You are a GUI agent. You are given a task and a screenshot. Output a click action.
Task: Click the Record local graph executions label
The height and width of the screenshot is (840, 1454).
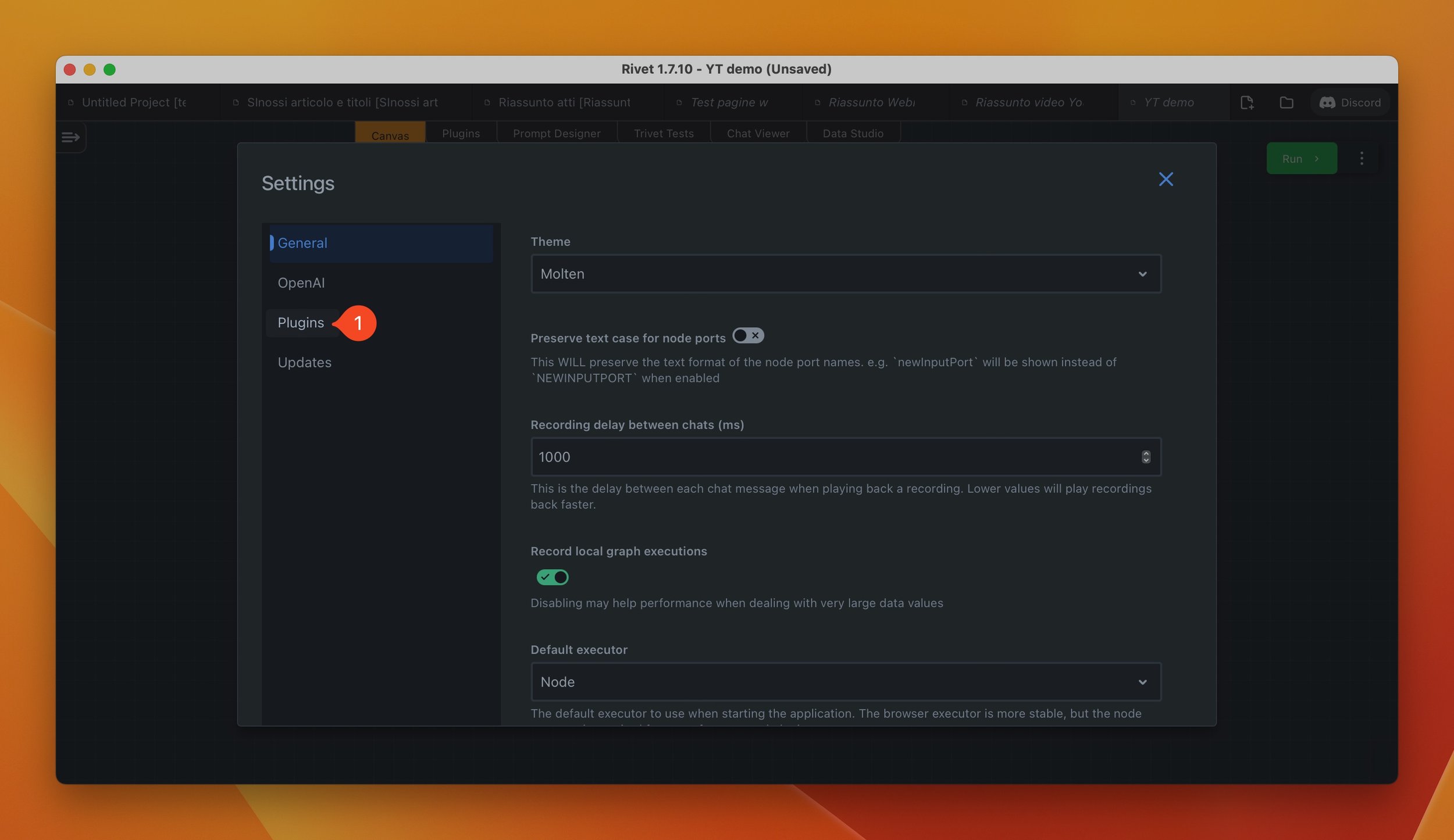coord(618,551)
